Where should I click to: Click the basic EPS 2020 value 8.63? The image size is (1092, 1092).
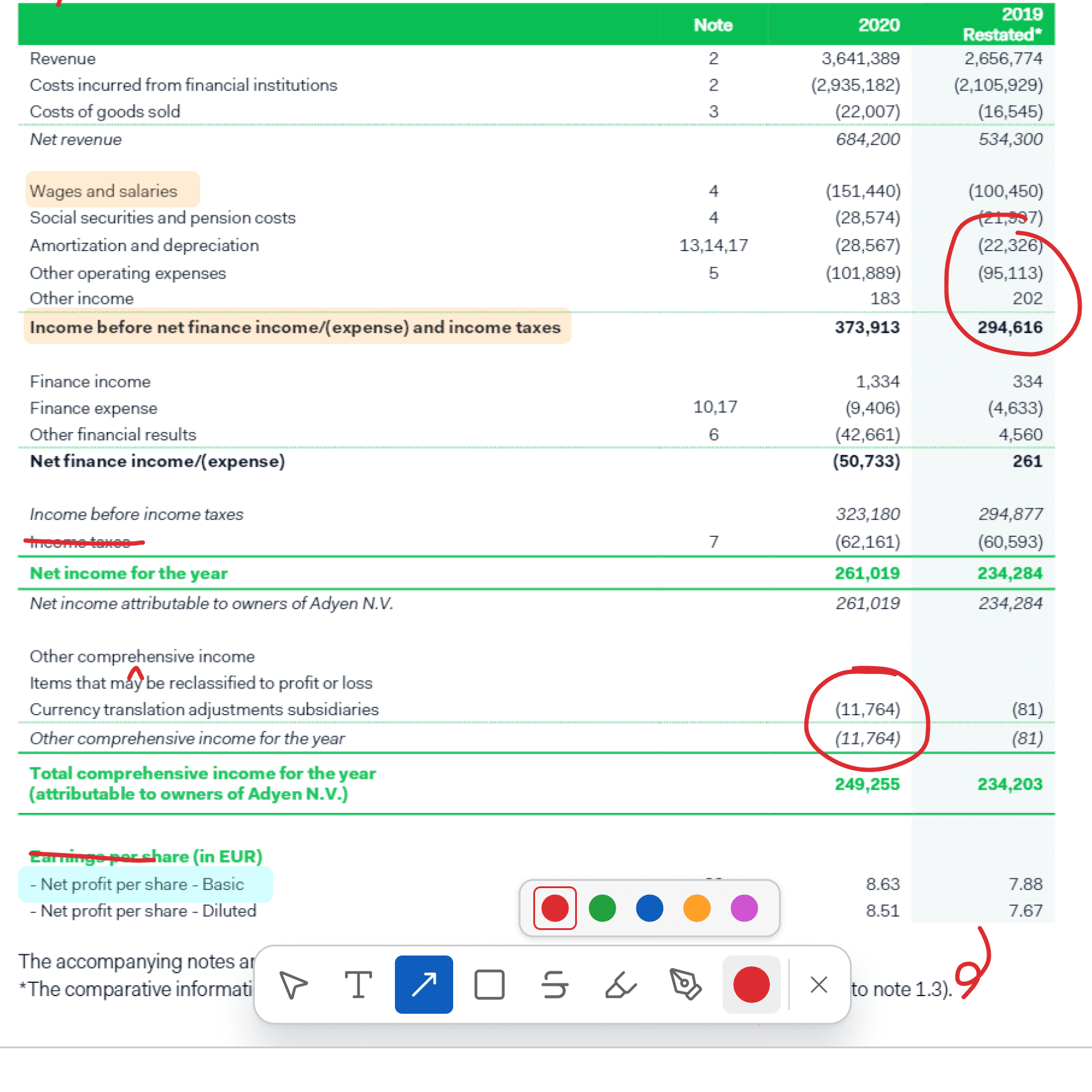[883, 885]
